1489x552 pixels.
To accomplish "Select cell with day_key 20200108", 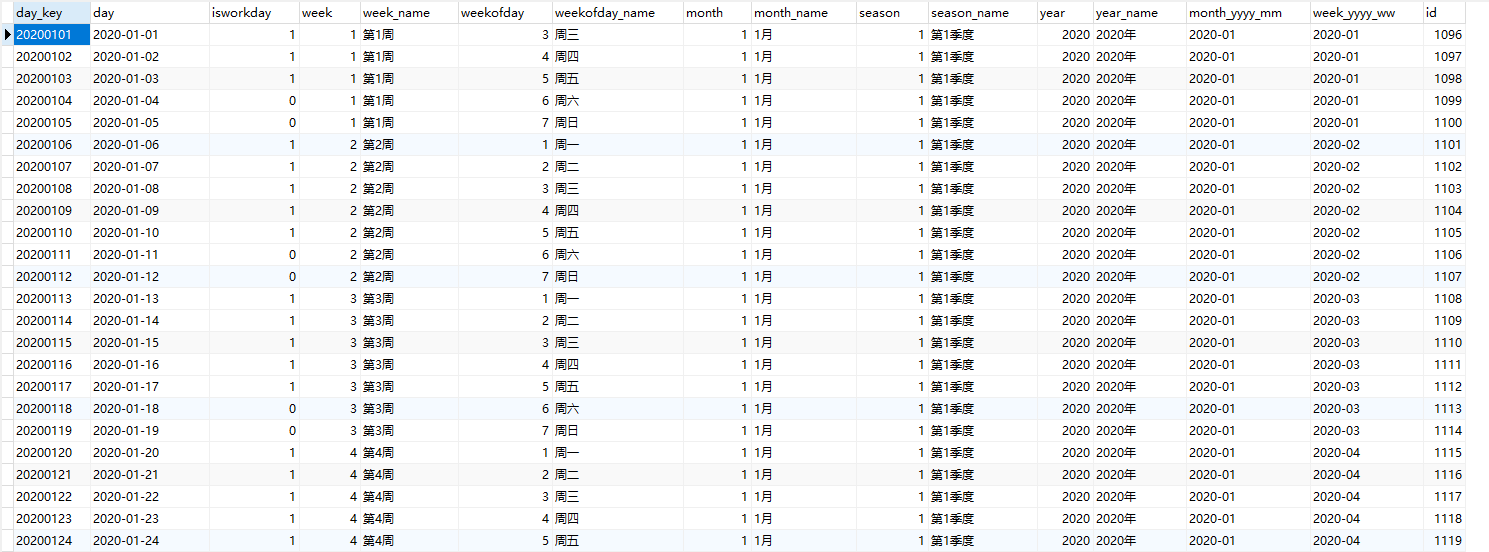I will (x=51, y=189).
